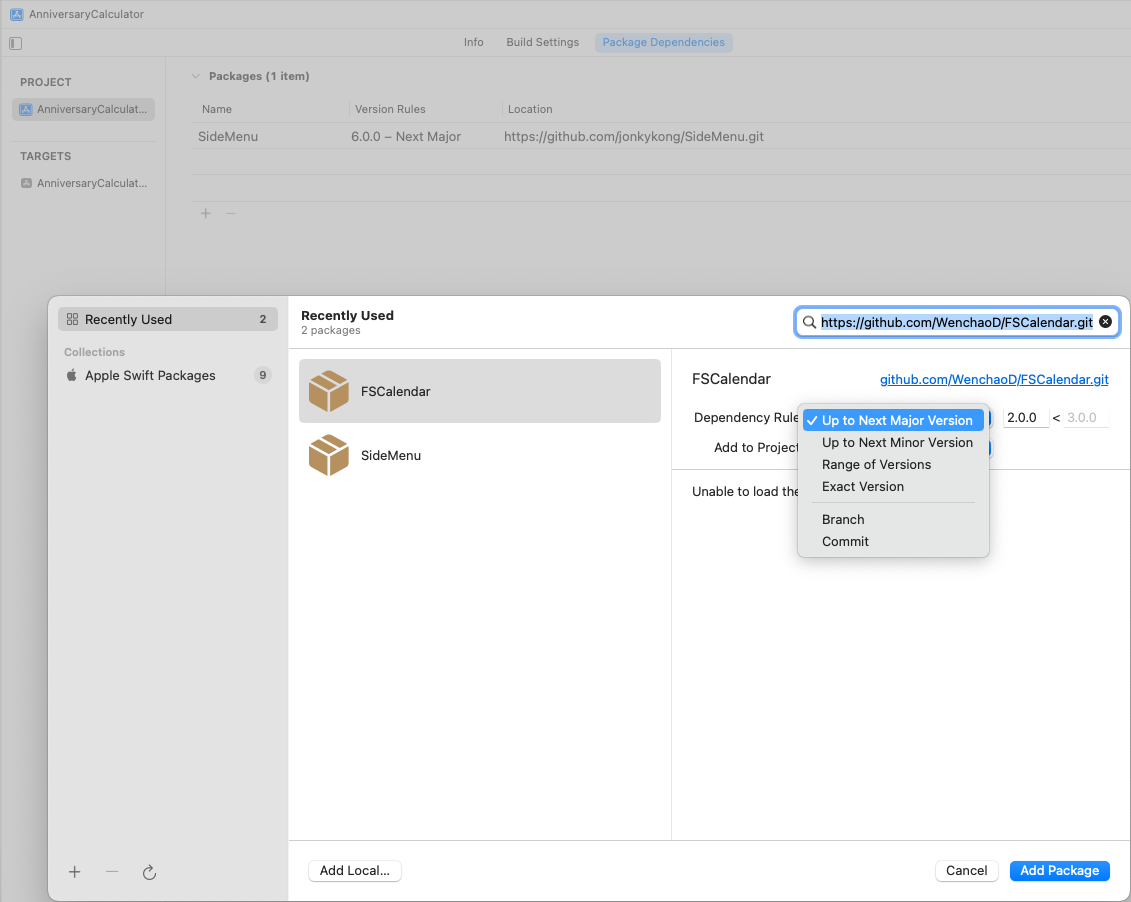Screen dimensions: 1131x902
Task: Open the Package Dependencies tab
Action: click(664, 43)
